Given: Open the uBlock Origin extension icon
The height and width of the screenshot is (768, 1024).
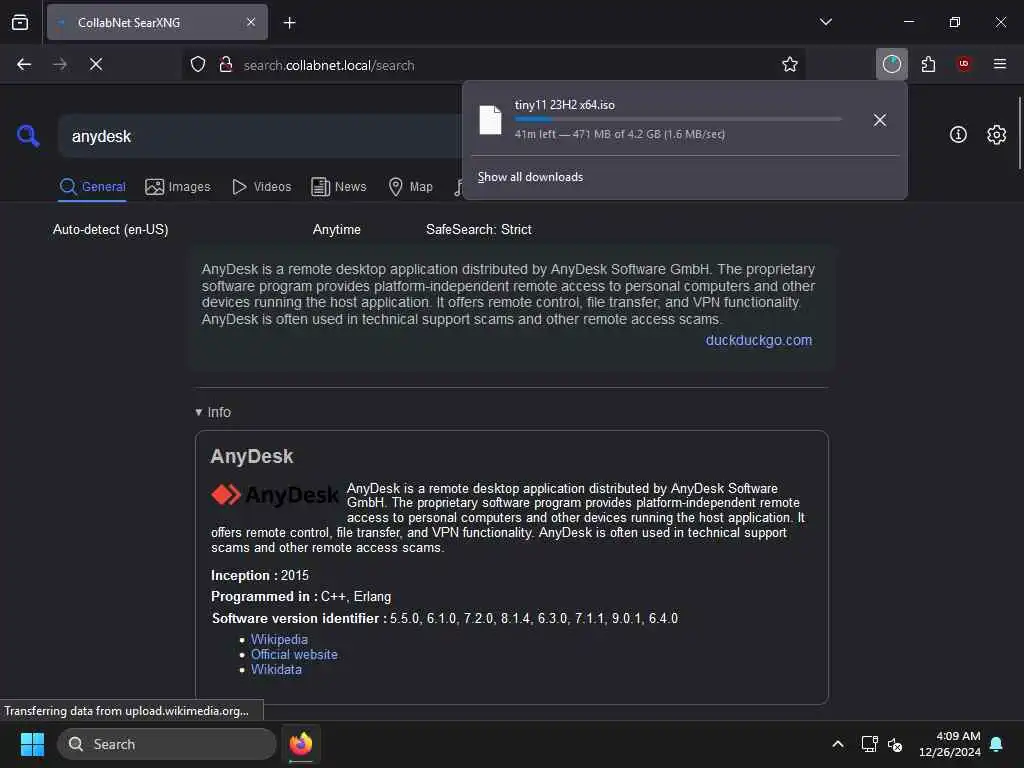Looking at the screenshot, I should 964,64.
